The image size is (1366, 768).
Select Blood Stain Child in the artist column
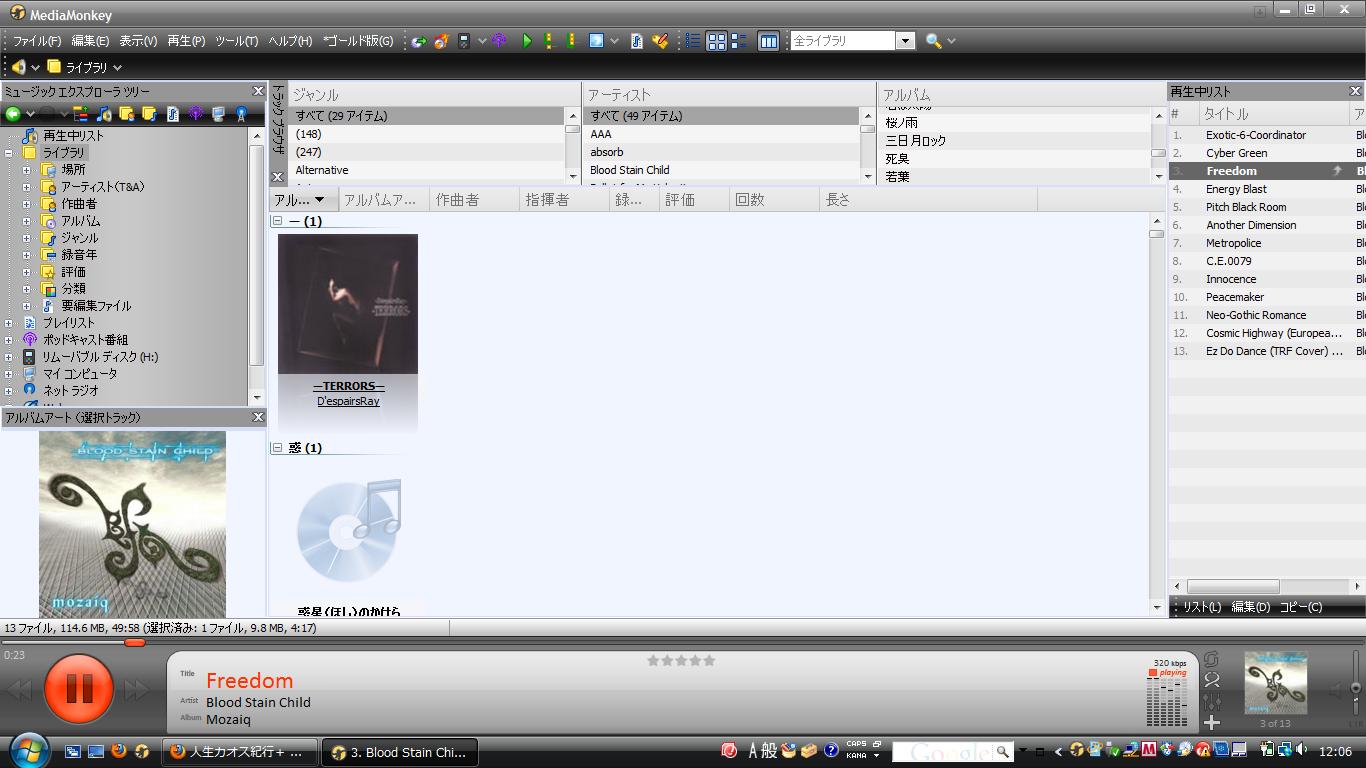pyautogui.click(x=630, y=170)
